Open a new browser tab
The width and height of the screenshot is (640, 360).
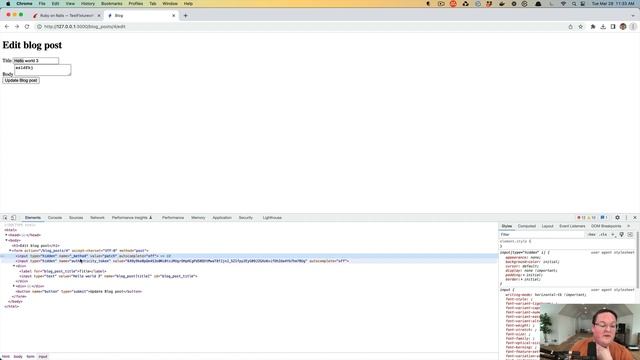click(185, 16)
